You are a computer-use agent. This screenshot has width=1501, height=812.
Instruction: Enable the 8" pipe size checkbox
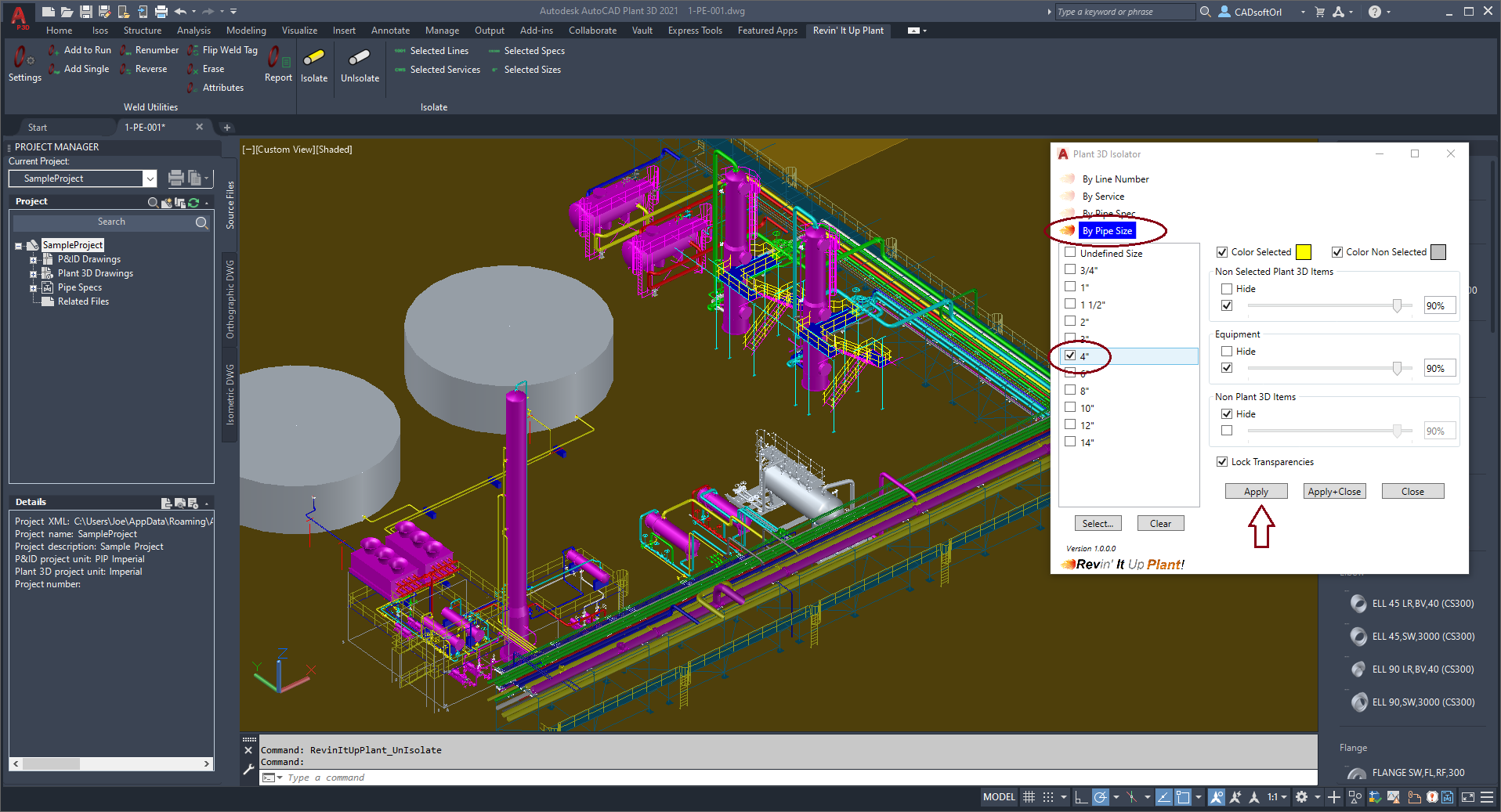point(1070,390)
